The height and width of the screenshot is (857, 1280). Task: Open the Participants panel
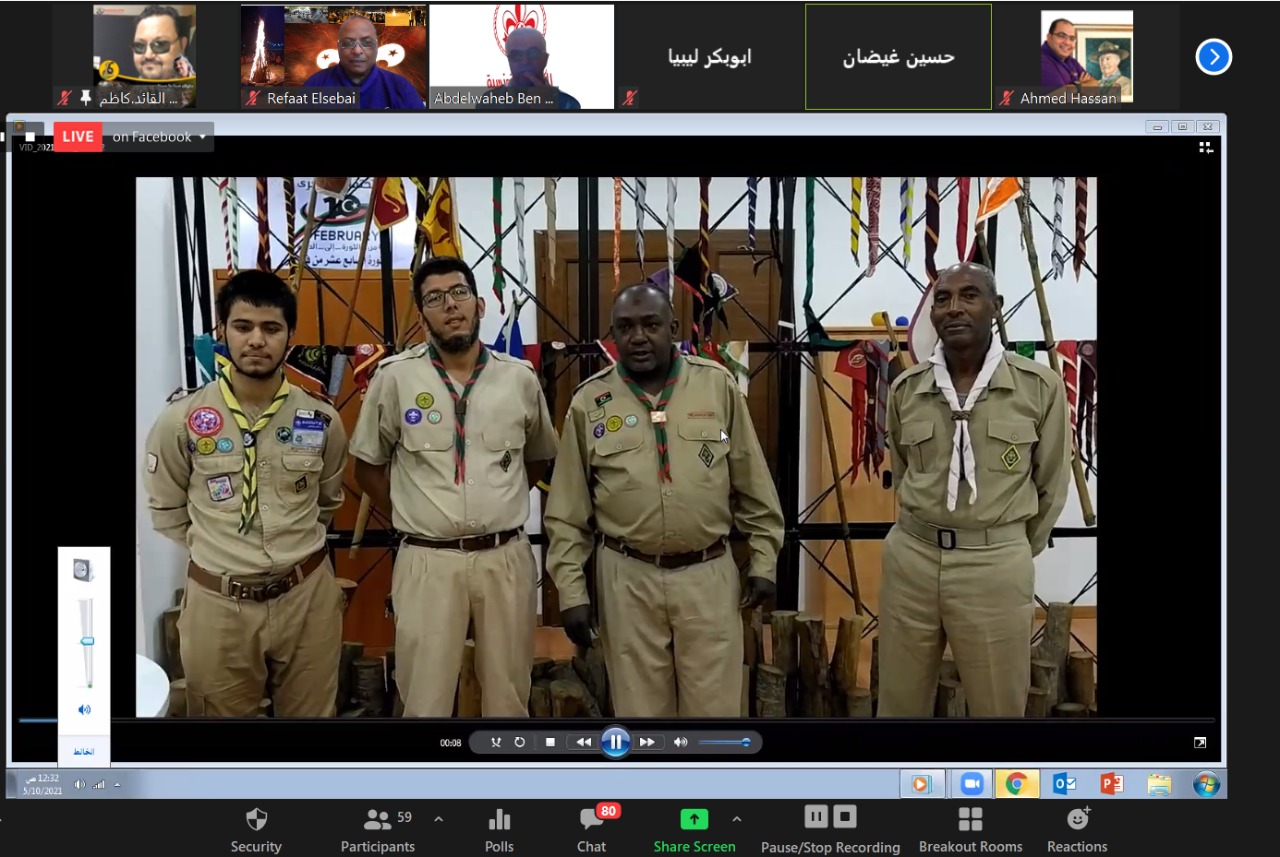[x=377, y=830]
